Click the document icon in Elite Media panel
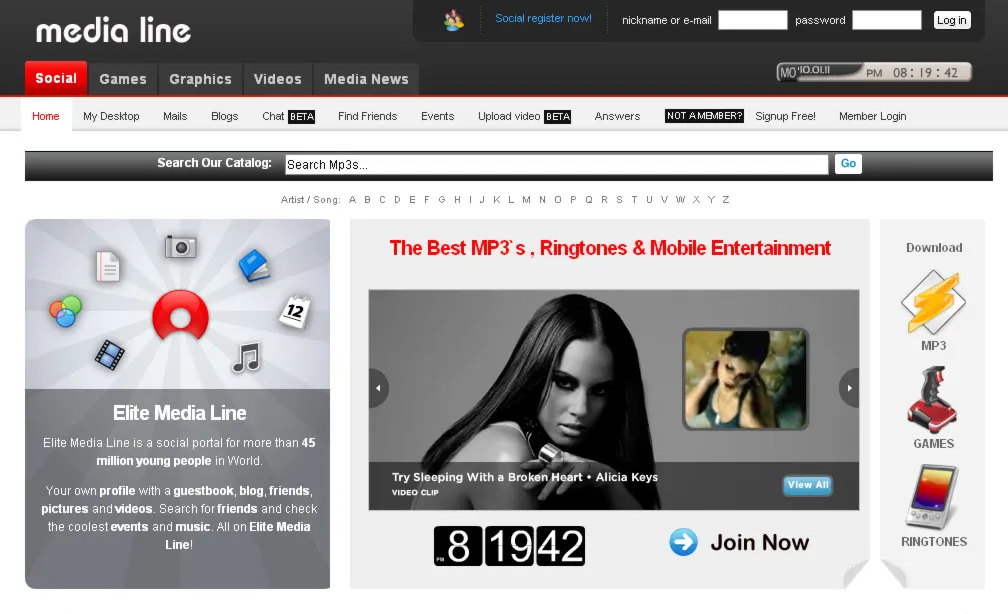 (107, 266)
